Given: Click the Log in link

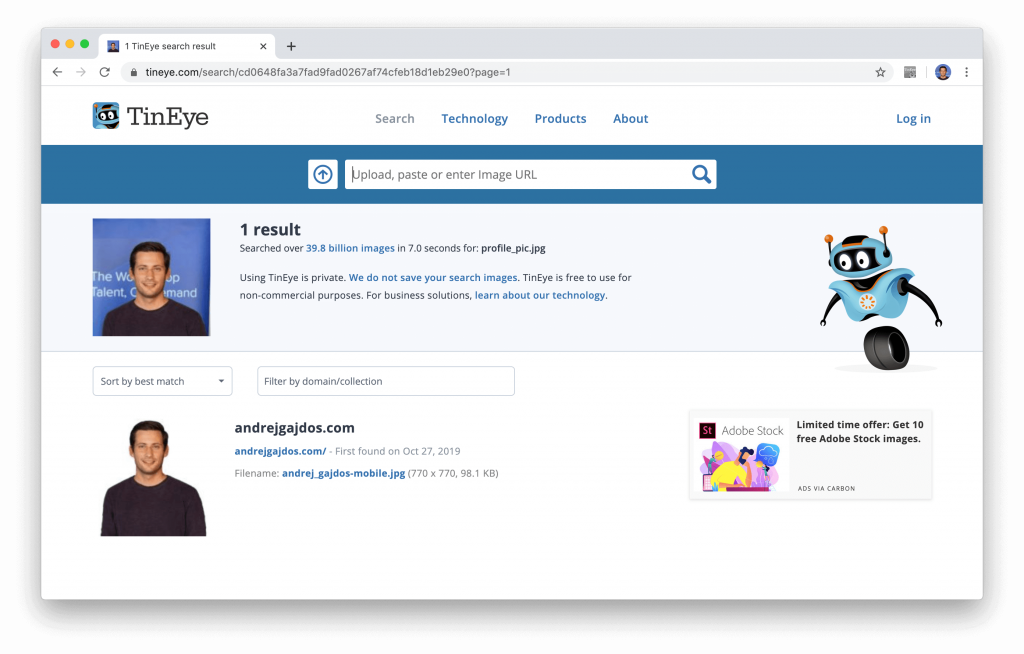Looking at the screenshot, I should (x=913, y=118).
